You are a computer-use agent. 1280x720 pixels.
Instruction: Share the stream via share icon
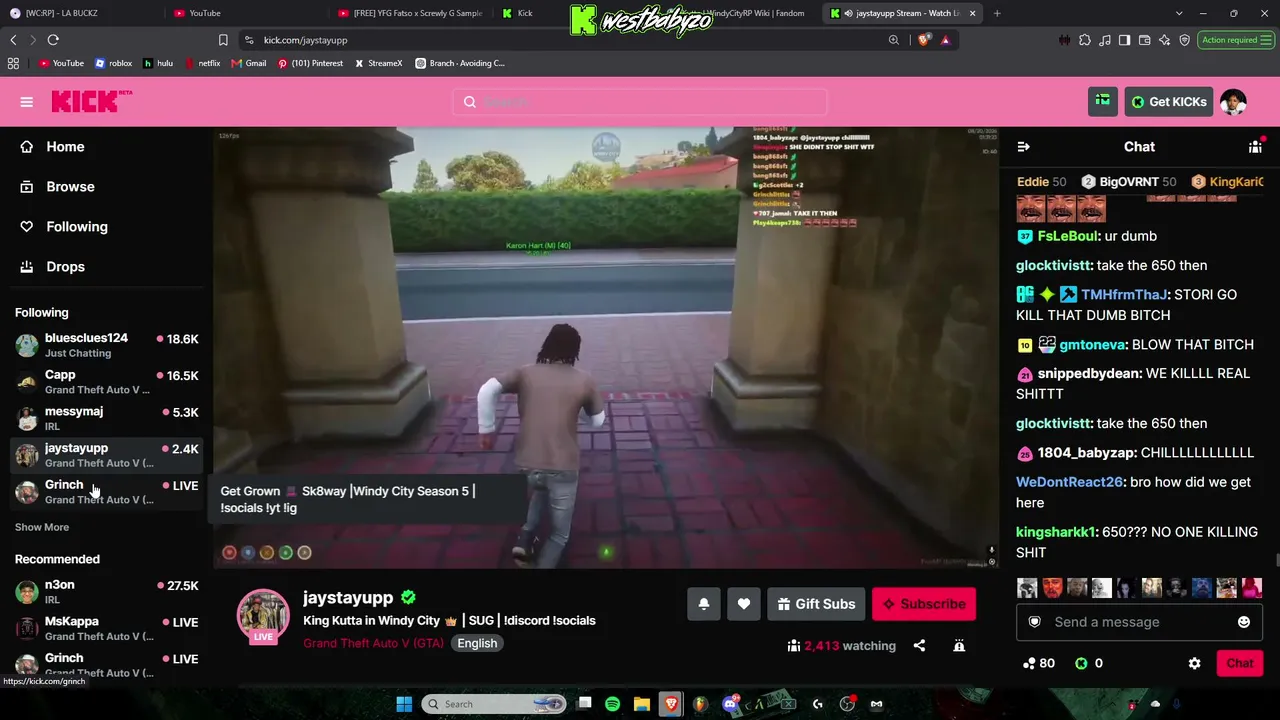(919, 646)
